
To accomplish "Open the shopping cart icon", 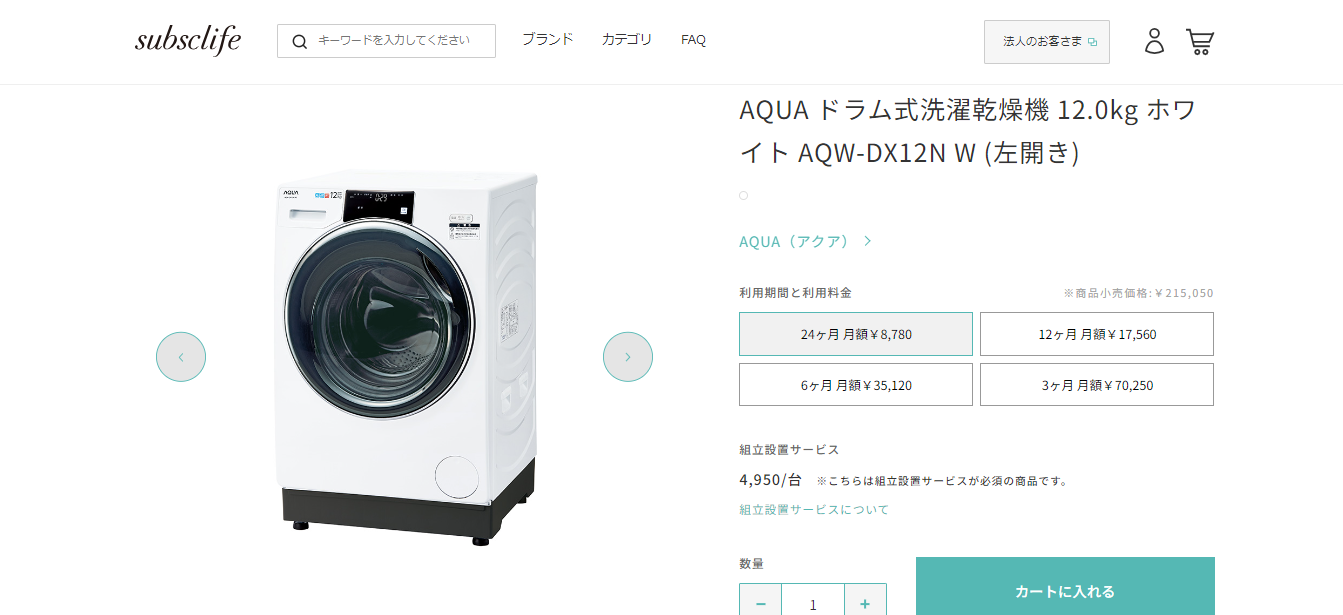I will point(1199,41).
